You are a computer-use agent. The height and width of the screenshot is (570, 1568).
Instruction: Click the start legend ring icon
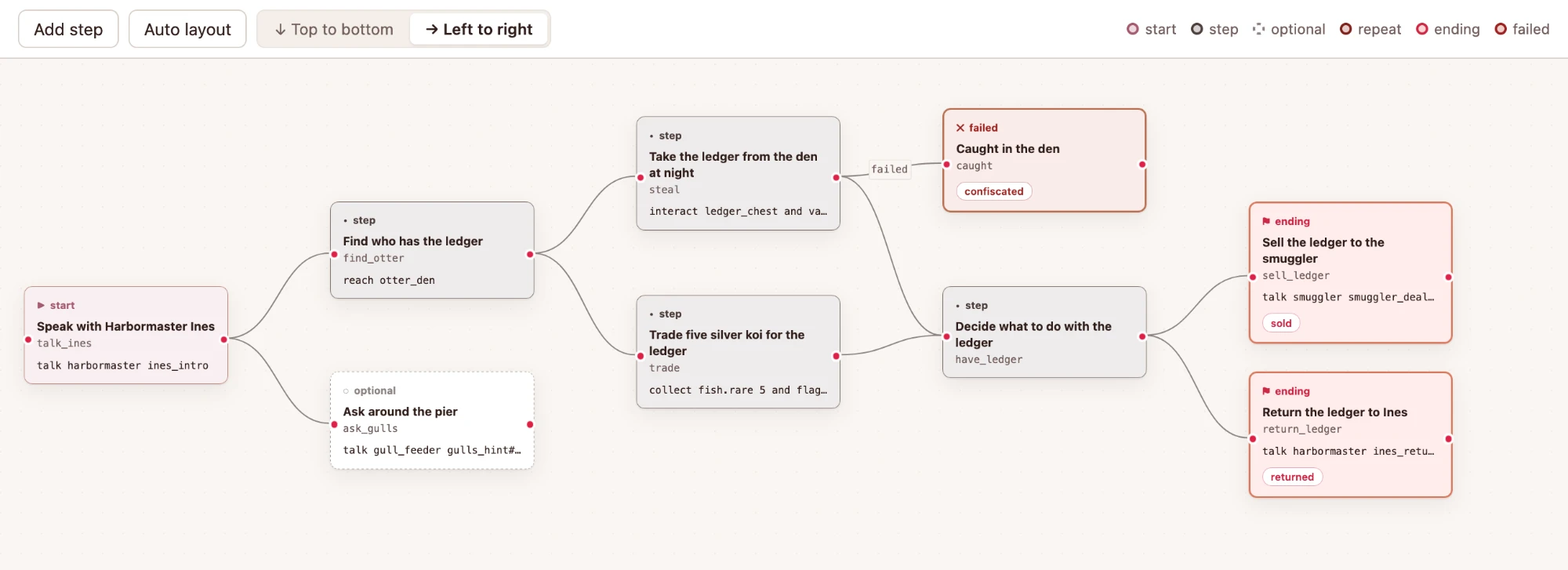(x=1132, y=29)
